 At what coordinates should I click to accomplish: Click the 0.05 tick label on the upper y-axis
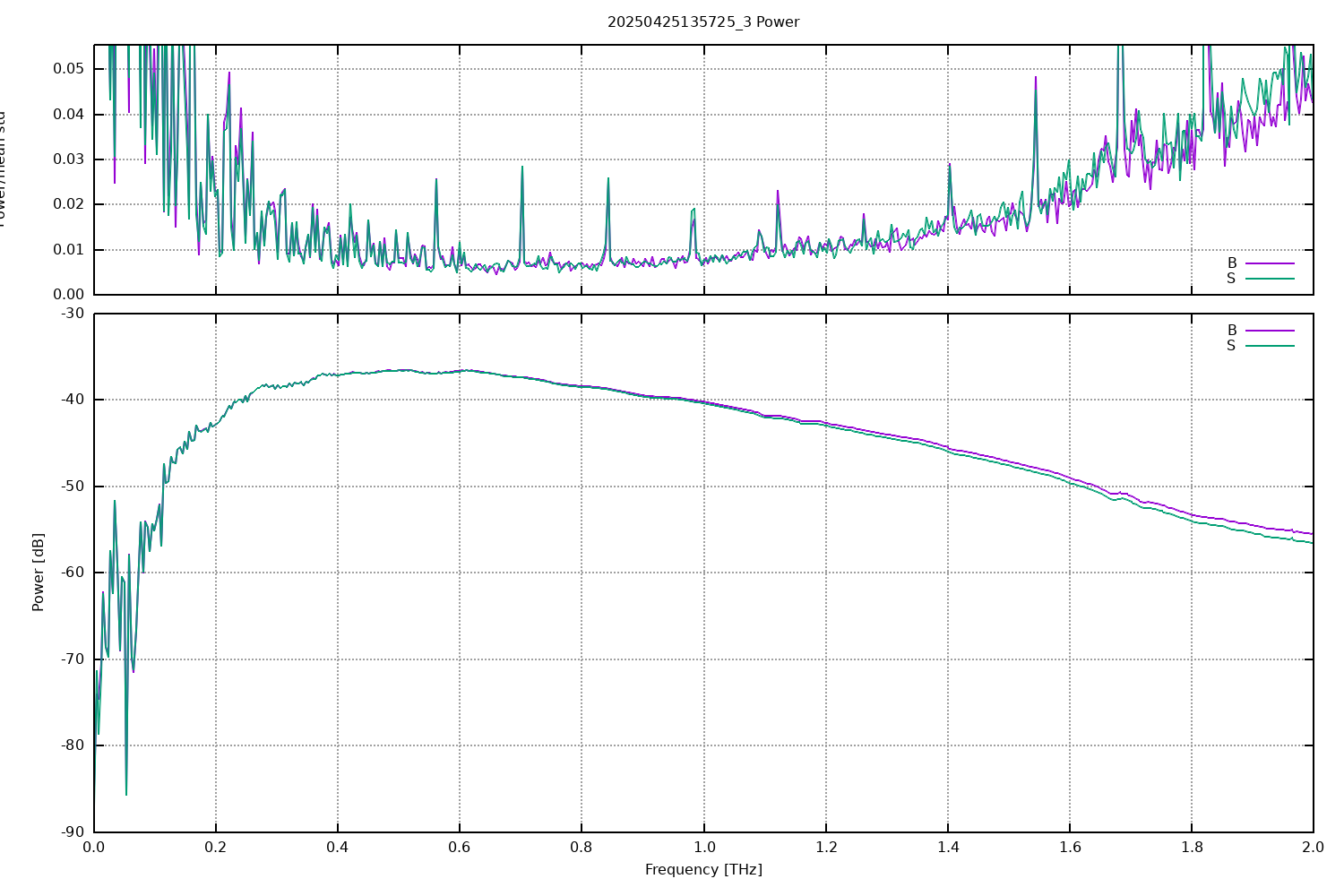click(x=68, y=69)
